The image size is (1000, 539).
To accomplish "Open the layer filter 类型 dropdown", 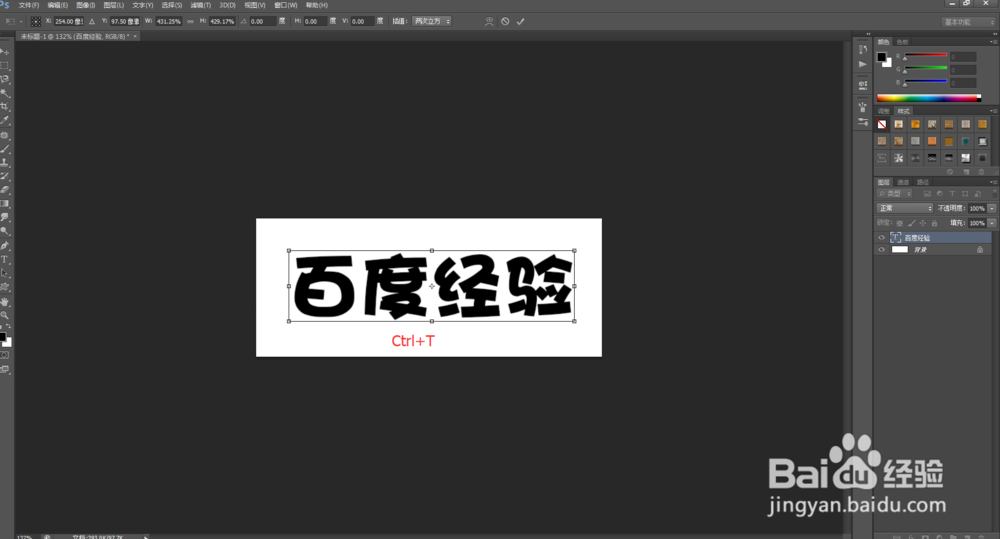I will 895,193.
